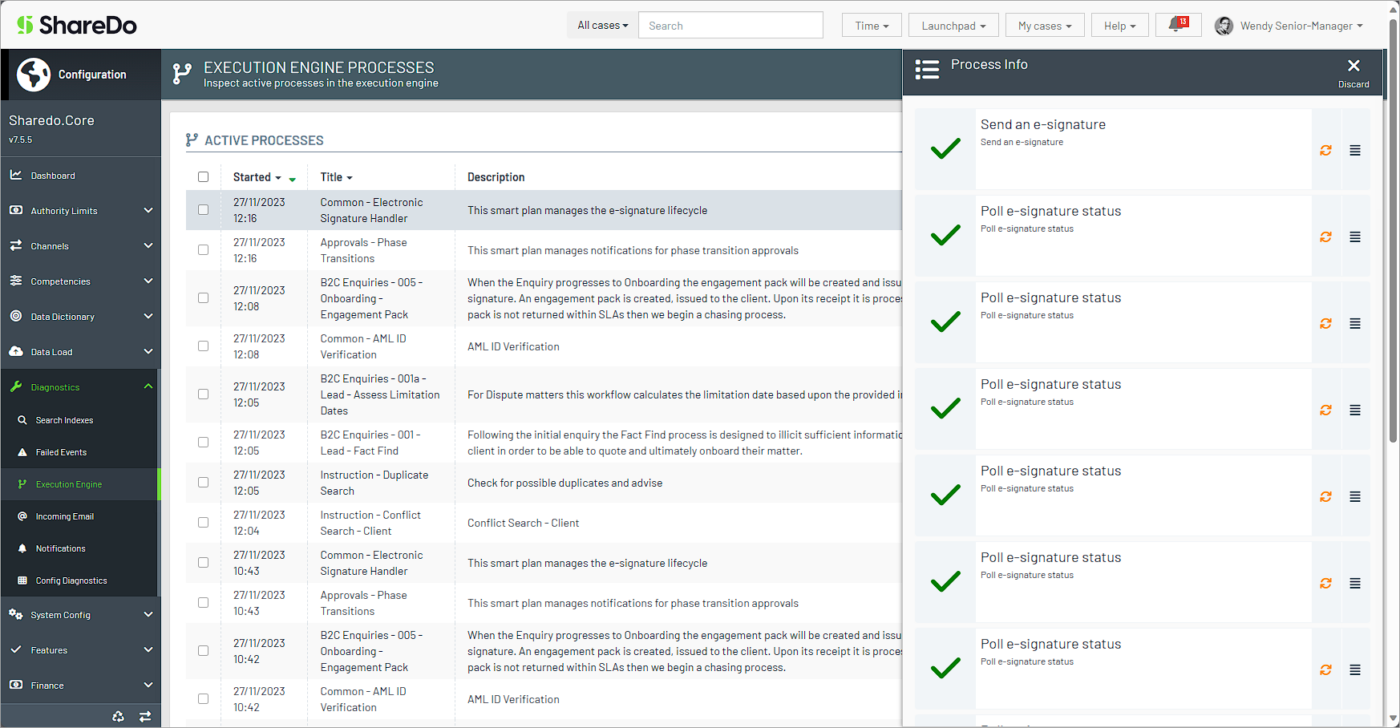Click refresh icon on Send an e-signature step

pos(1326,150)
